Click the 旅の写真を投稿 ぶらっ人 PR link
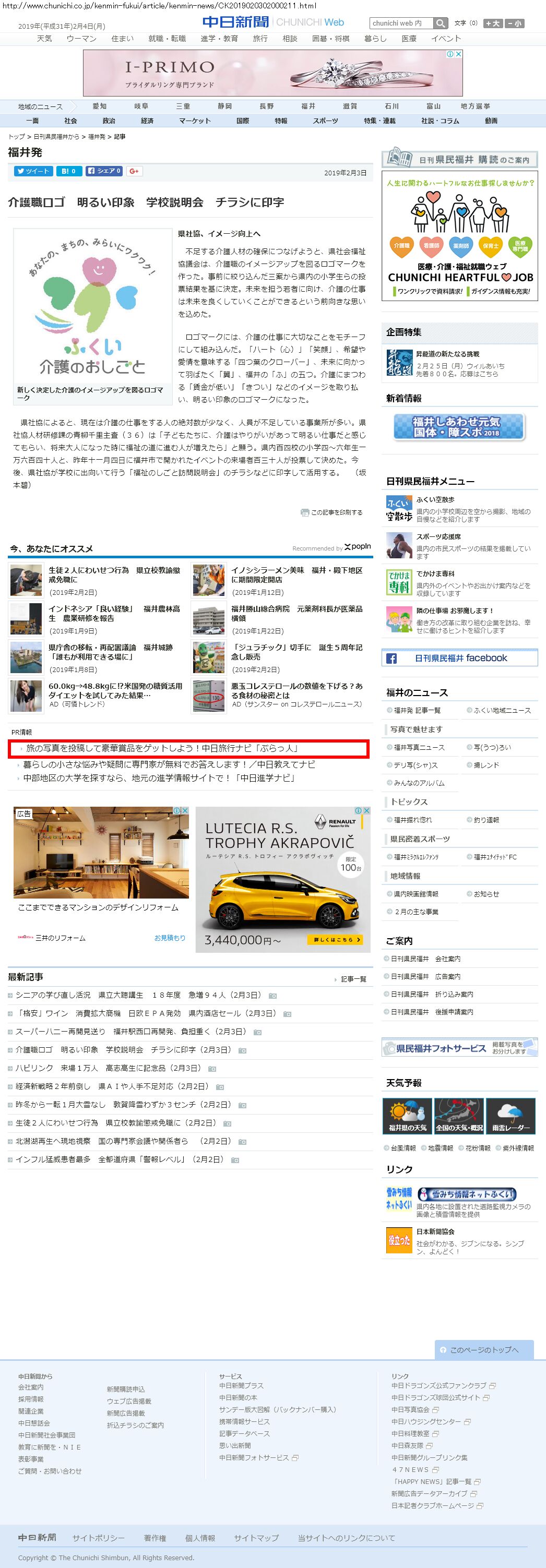 [162, 748]
